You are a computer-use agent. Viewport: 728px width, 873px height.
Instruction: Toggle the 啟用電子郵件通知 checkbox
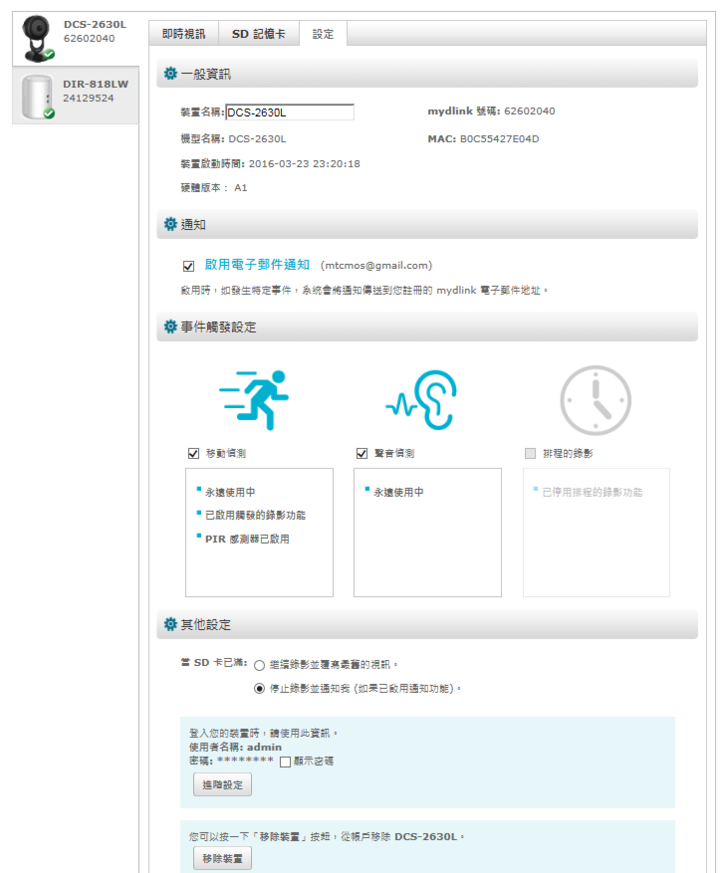pos(189,266)
